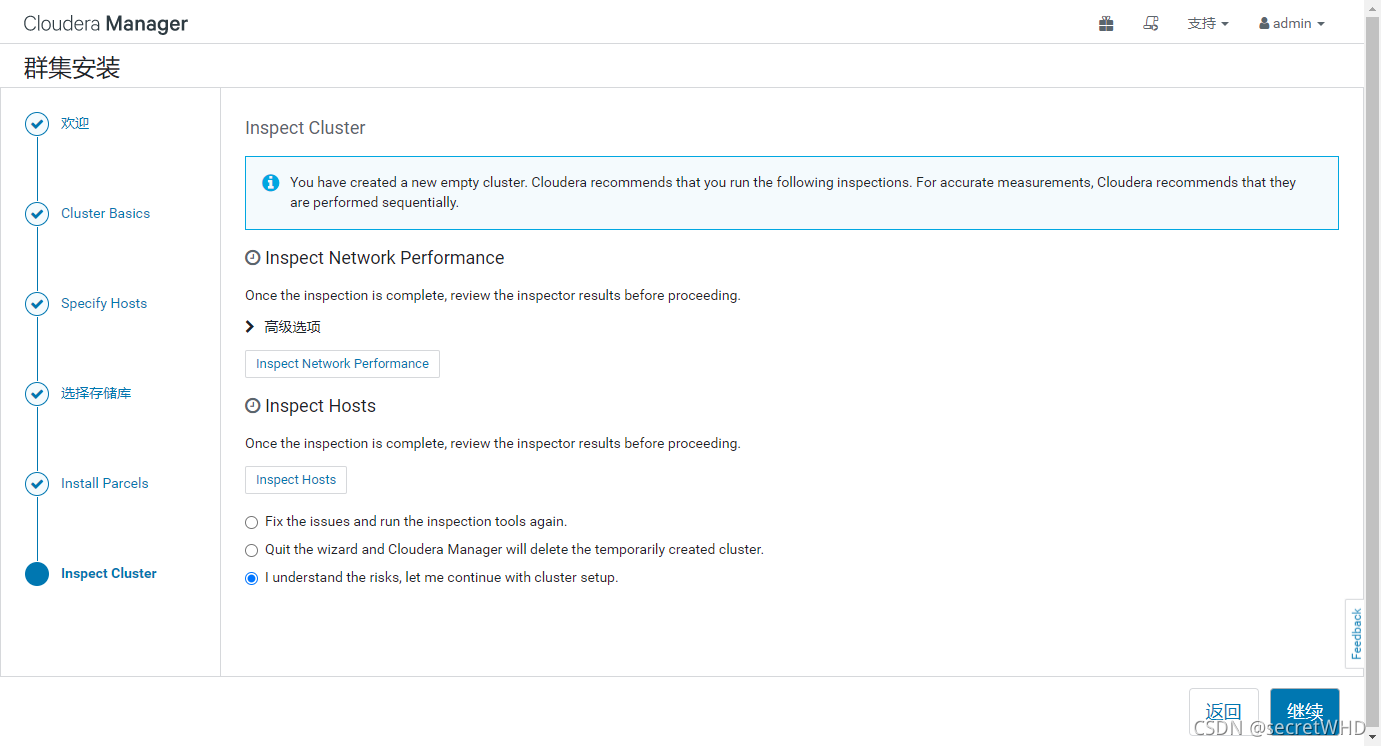
Task: Click the Cloudera Manager logo
Action: 106,23
